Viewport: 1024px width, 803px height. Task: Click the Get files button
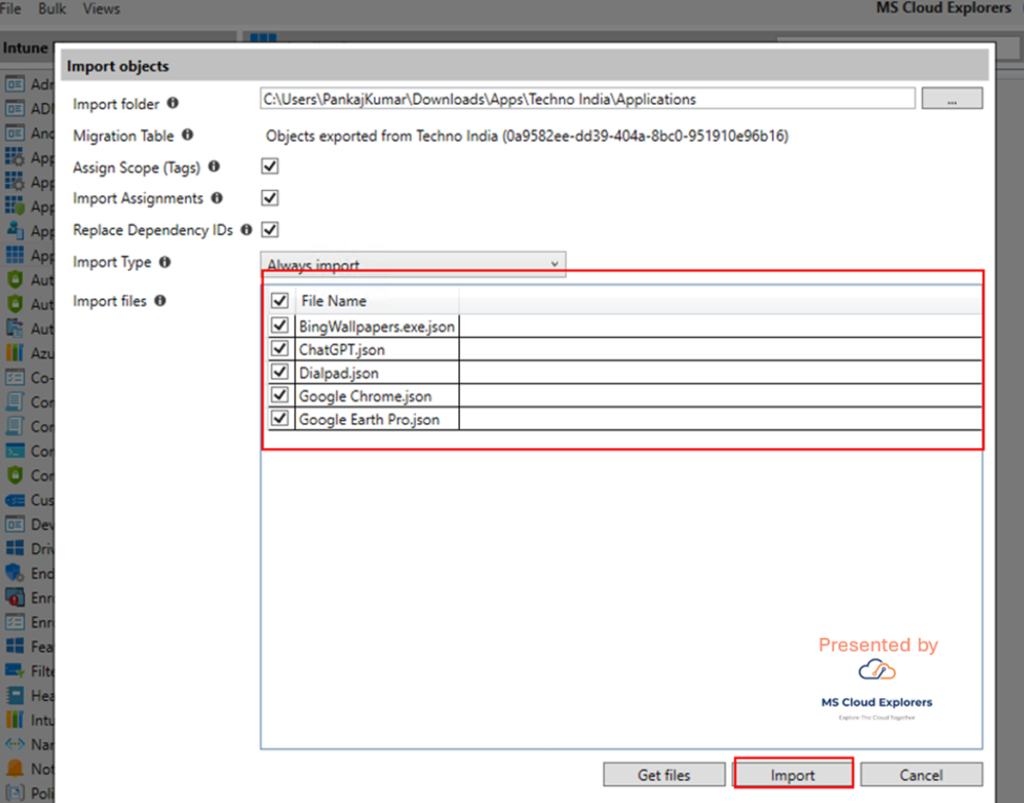click(664, 775)
